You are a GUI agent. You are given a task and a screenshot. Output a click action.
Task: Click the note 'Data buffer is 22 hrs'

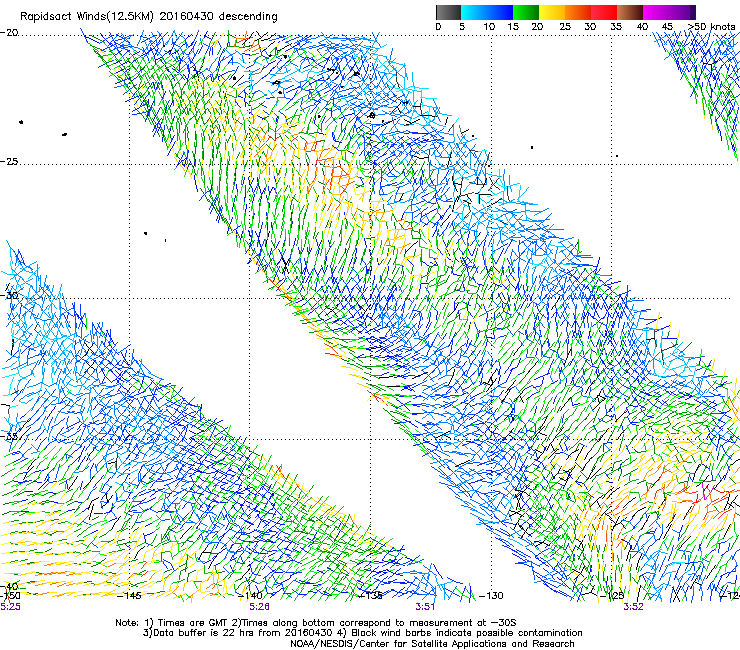point(202,633)
